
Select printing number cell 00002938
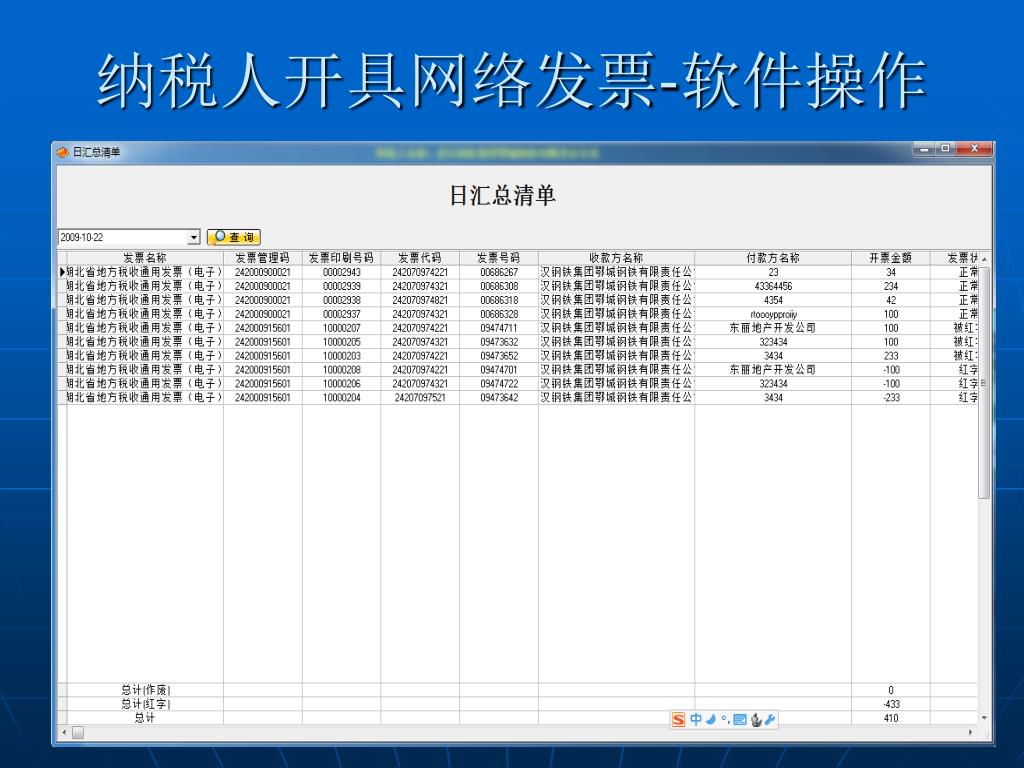click(342, 300)
